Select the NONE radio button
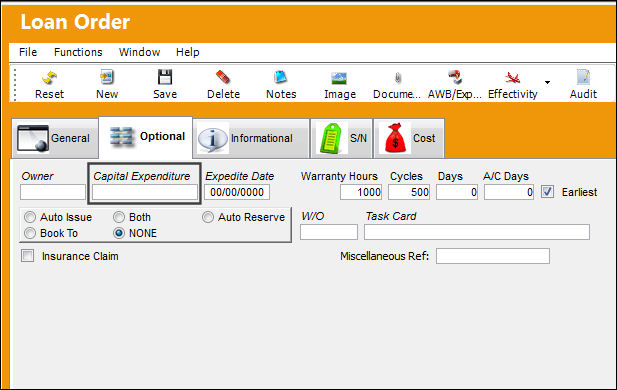 click(x=119, y=233)
